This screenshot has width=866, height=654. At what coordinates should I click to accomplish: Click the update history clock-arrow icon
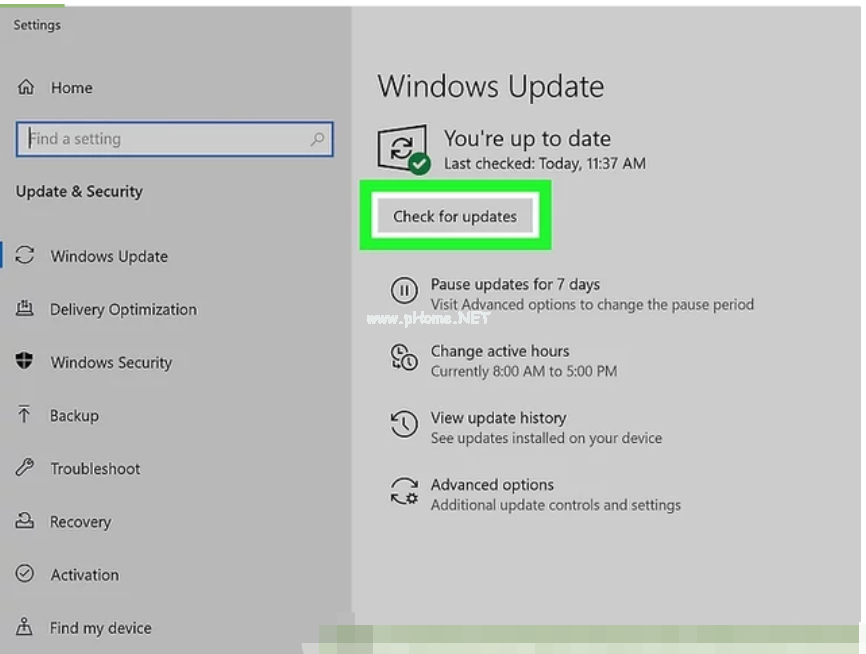(403, 425)
